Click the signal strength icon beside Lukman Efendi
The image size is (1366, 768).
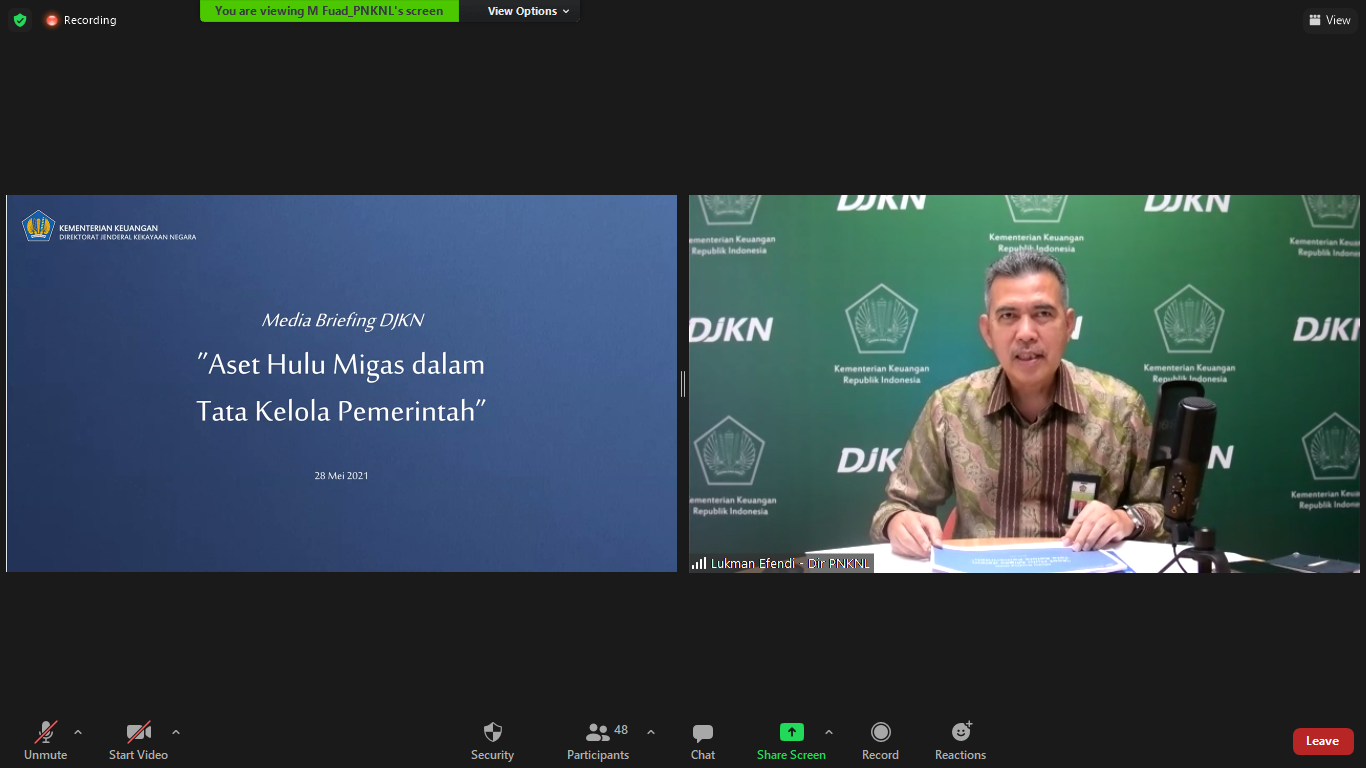pos(699,564)
